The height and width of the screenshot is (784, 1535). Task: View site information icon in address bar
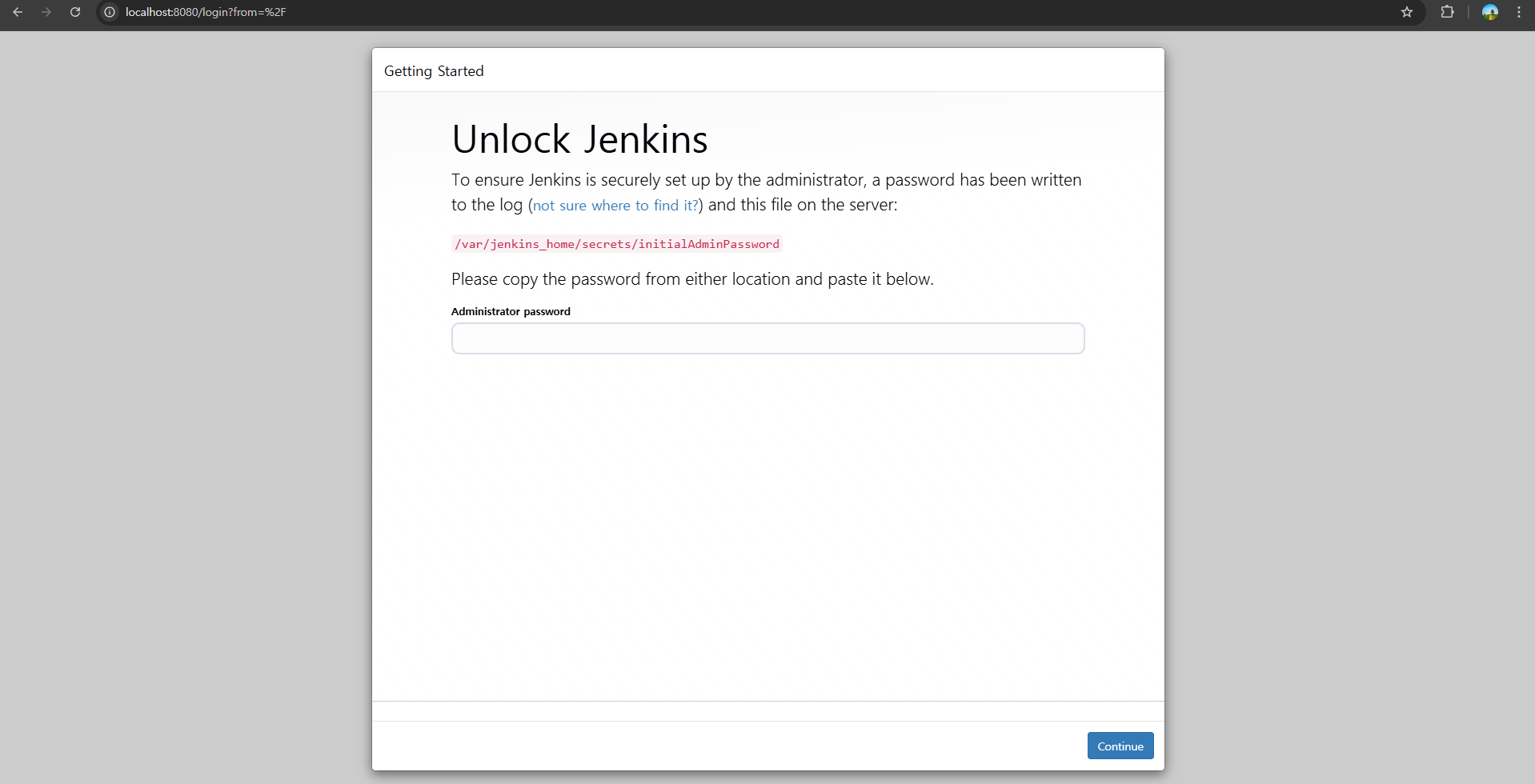(110, 12)
